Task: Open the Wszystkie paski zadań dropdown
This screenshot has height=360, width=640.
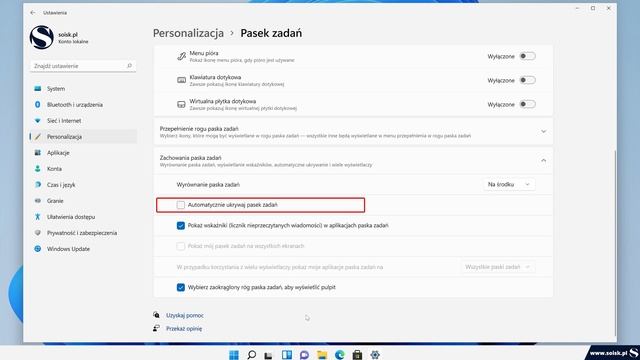Action: pos(498,267)
